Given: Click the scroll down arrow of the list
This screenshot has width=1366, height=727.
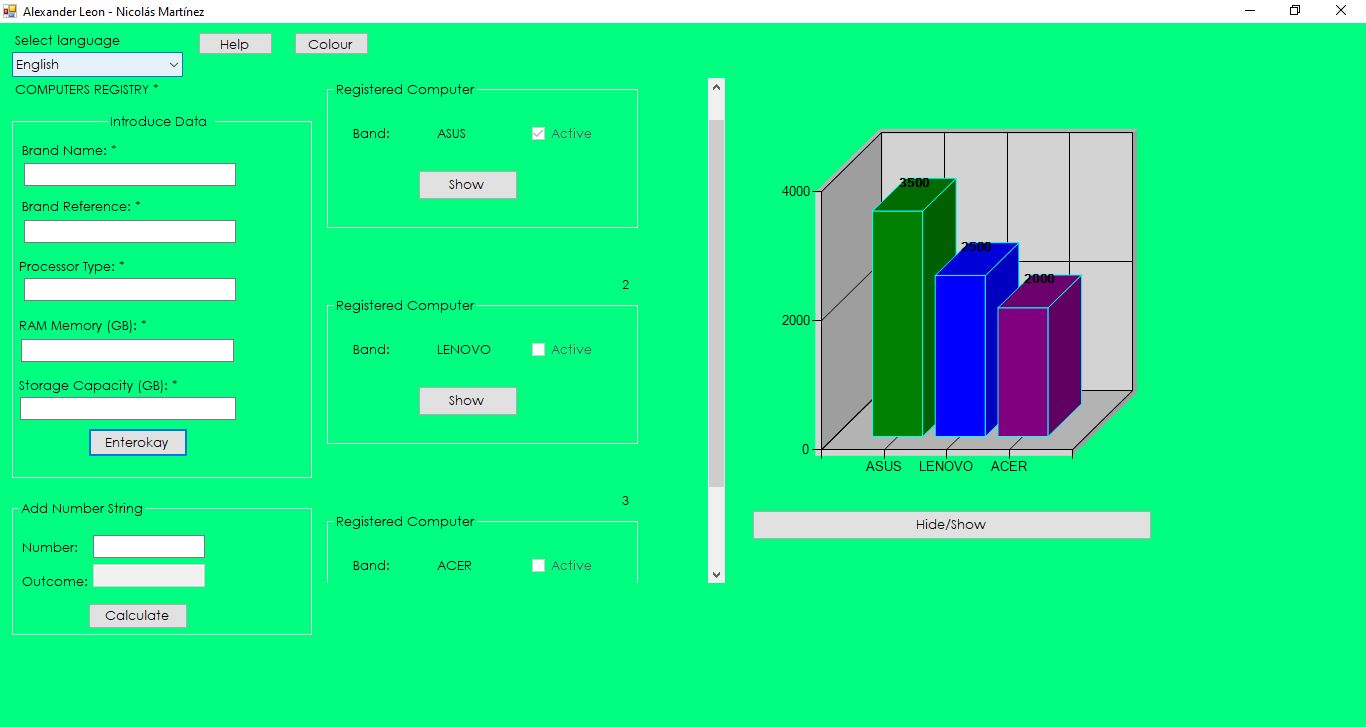Looking at the screenshot, I should pyautogui.click(x=716, y=574).
